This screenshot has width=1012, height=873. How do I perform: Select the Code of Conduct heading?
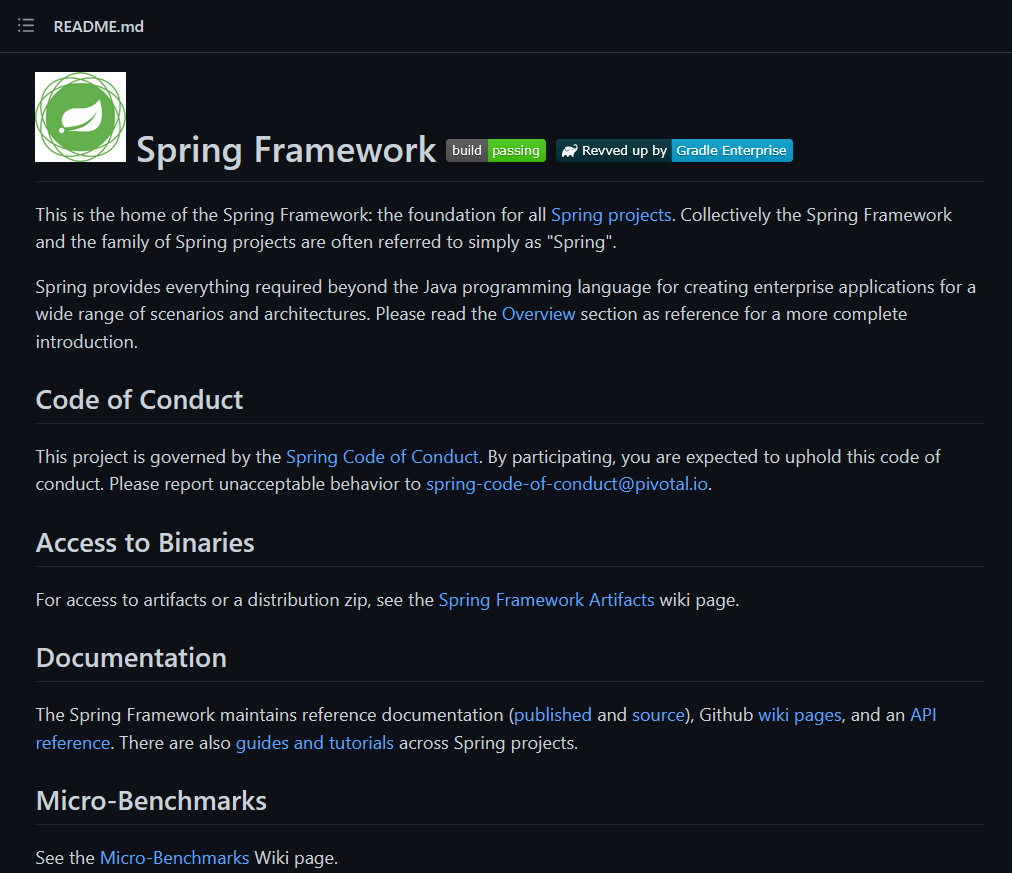(139, 400)
